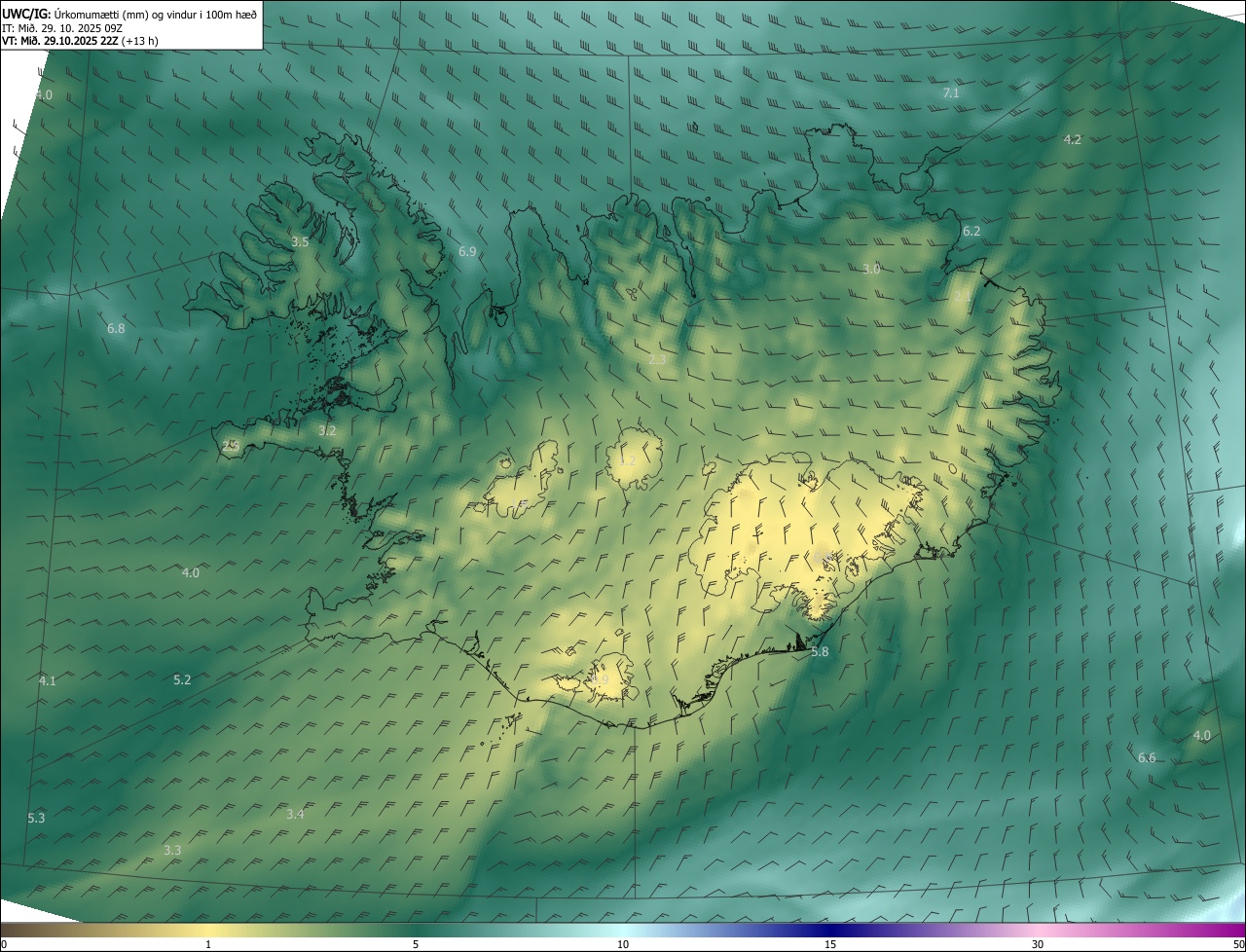Click the map value '6.6'
This screenshot has width=1246, height=952.
[1147, 757]
